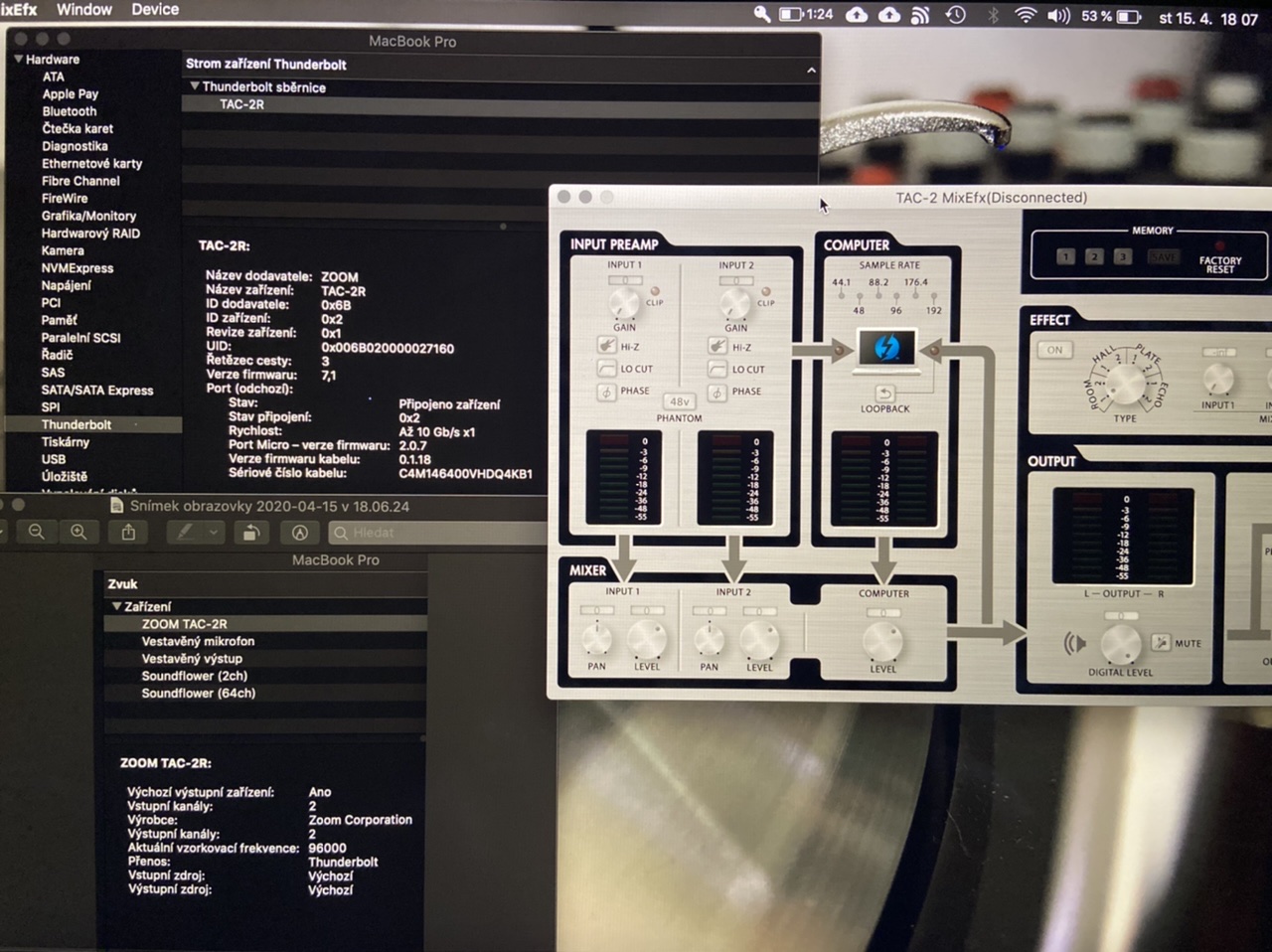Select memory preset 1 button
Screen dimensions: 1272x952
click(1065, 256)
